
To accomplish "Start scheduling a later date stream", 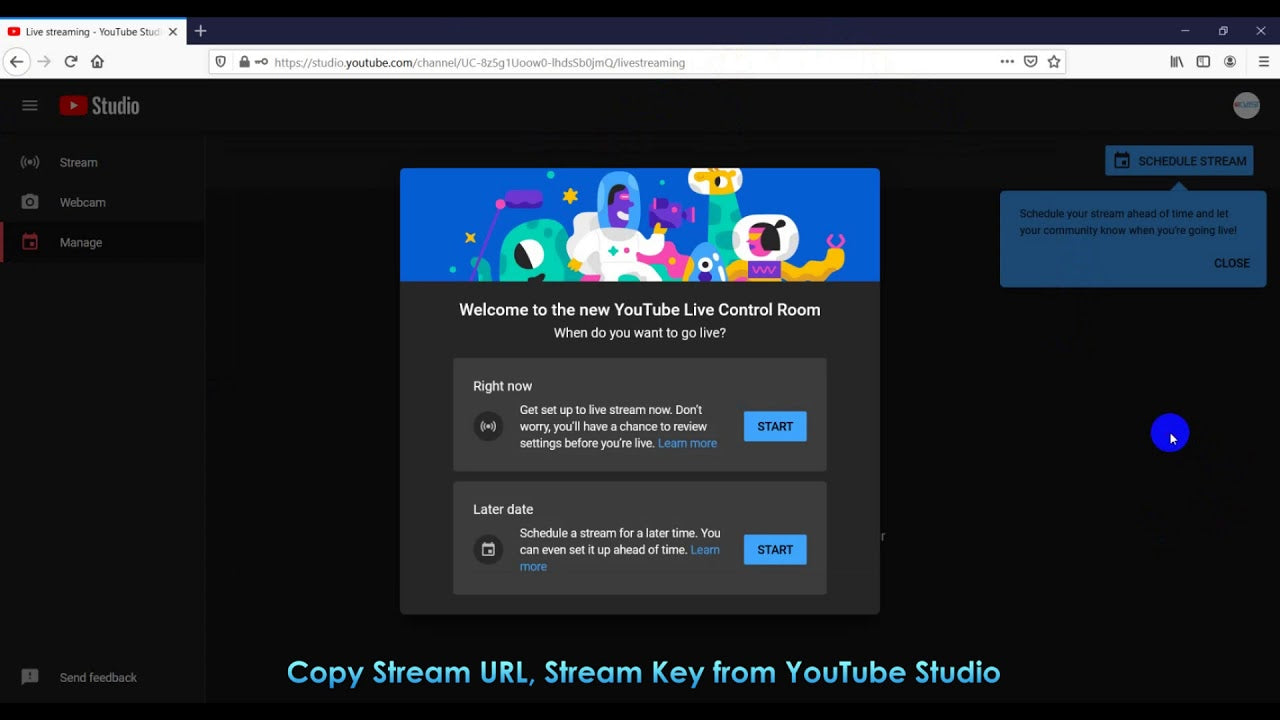I will [x=775, y=550].
